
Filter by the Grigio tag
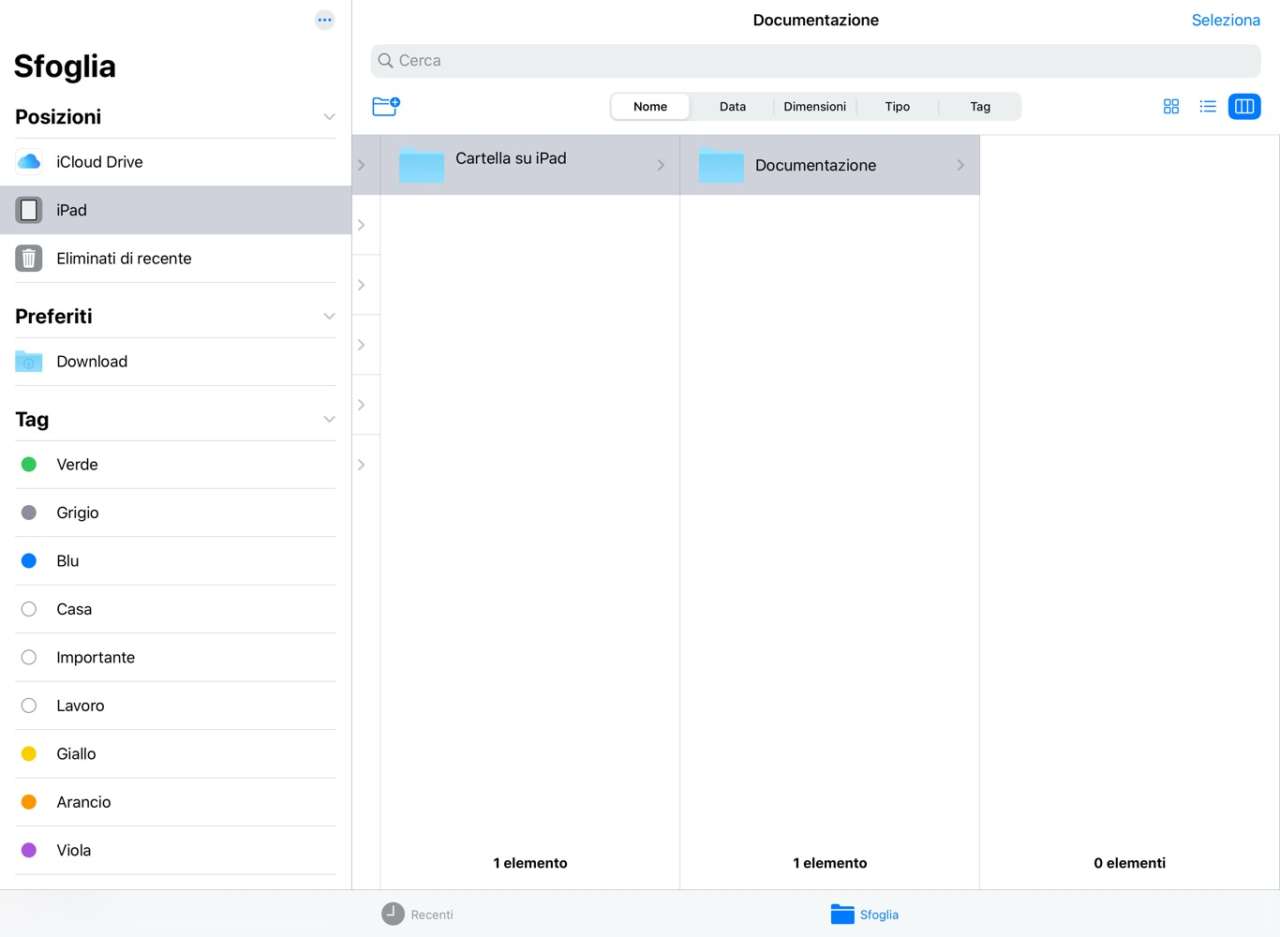(x=176, y=513)
